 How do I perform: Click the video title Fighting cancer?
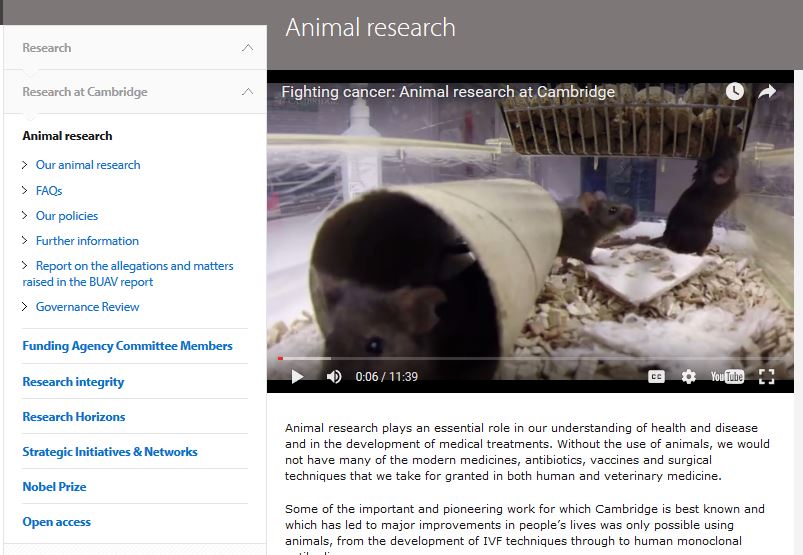(448, 92)
